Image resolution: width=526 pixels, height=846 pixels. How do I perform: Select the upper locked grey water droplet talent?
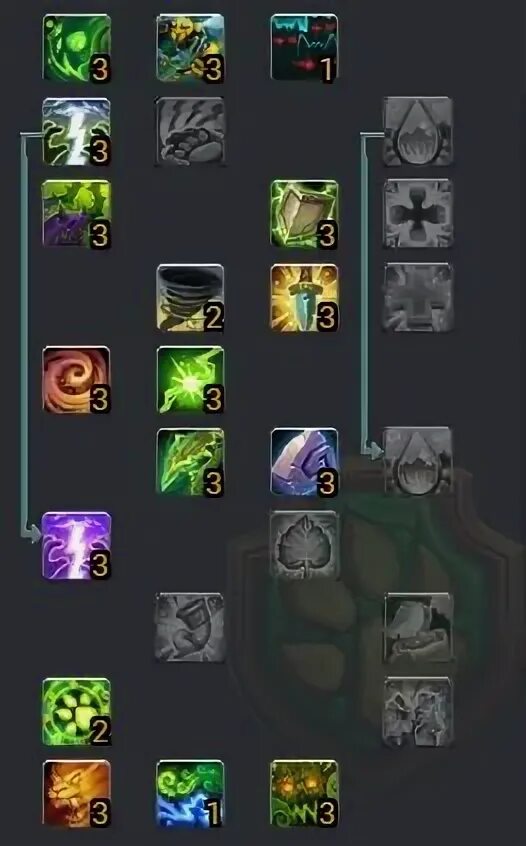pyautogui.click(x=418, y=132)
